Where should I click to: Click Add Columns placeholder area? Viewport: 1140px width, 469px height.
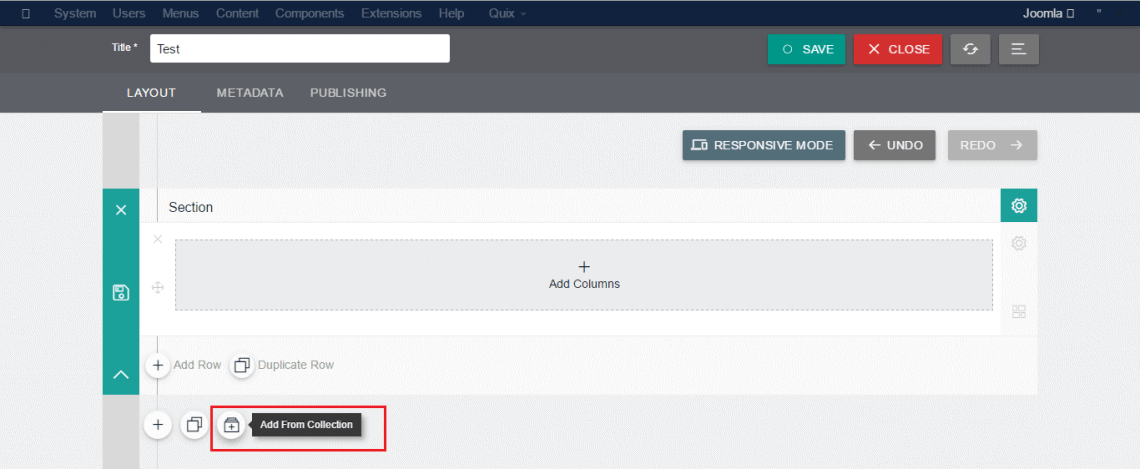point(584,275)
